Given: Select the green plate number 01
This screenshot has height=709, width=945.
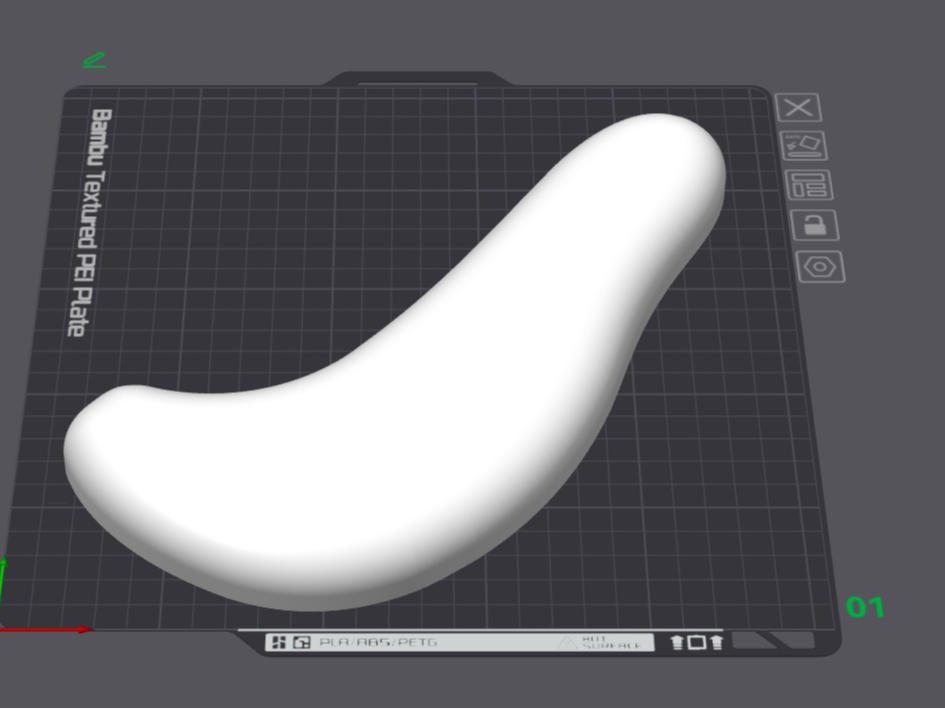Looking at the screenshot, I should click(x=865, y=607).
